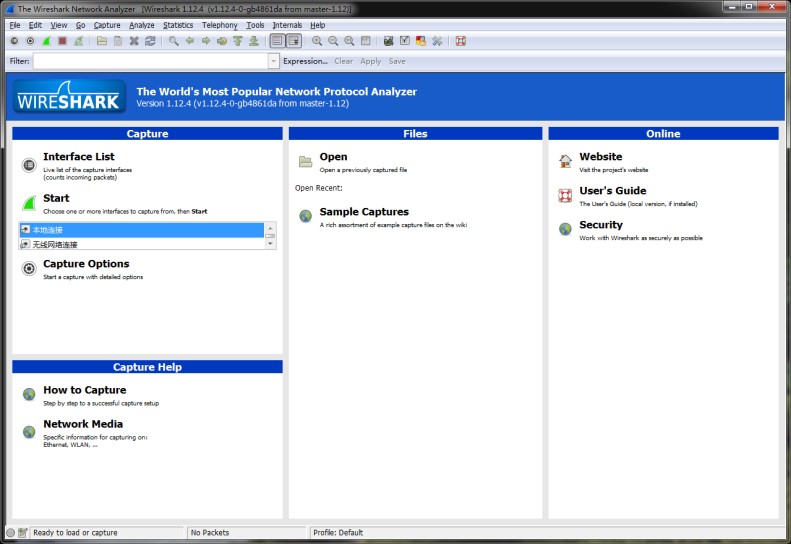The height and width of the screenshot is (544, 791).
Task: Click the resize all columns toolbar icon
Action: click(x=366, y=41)
